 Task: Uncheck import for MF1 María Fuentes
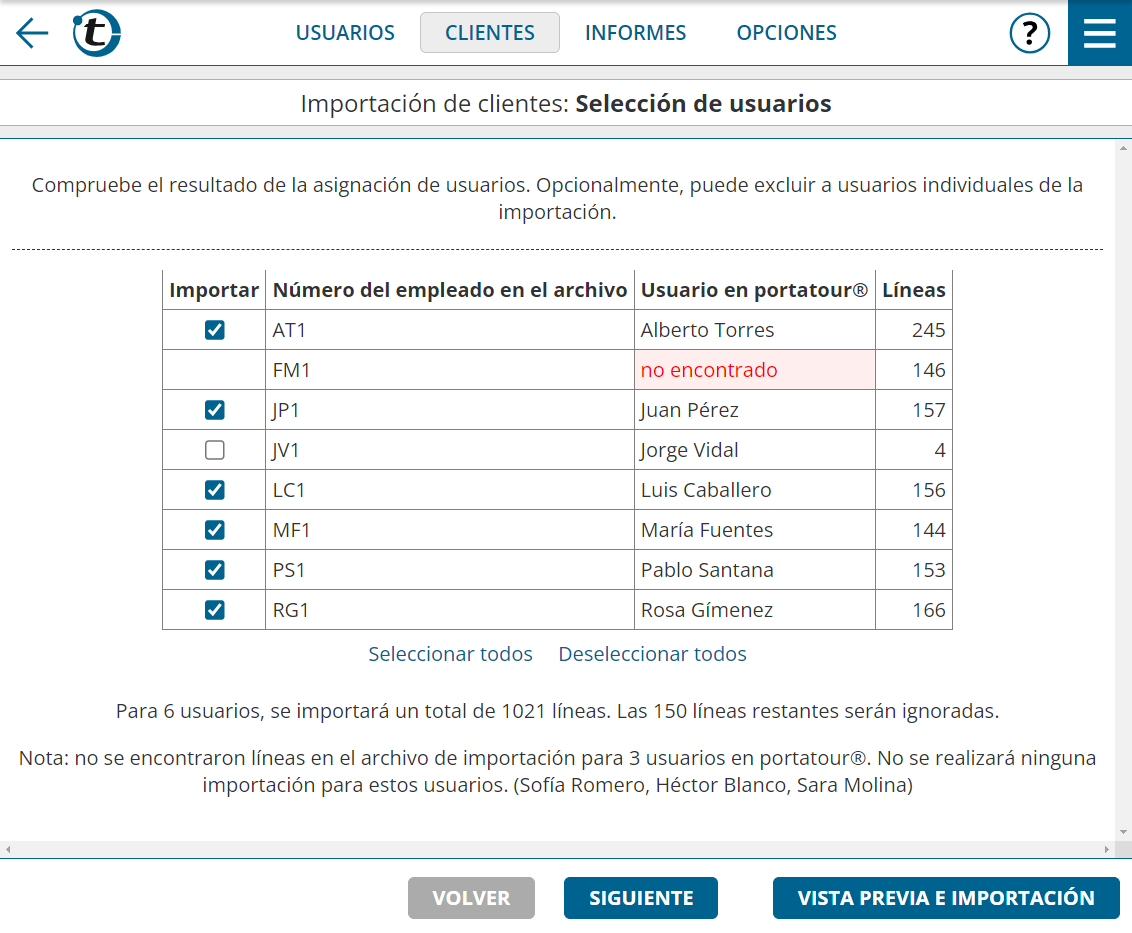tap(214, 530)
